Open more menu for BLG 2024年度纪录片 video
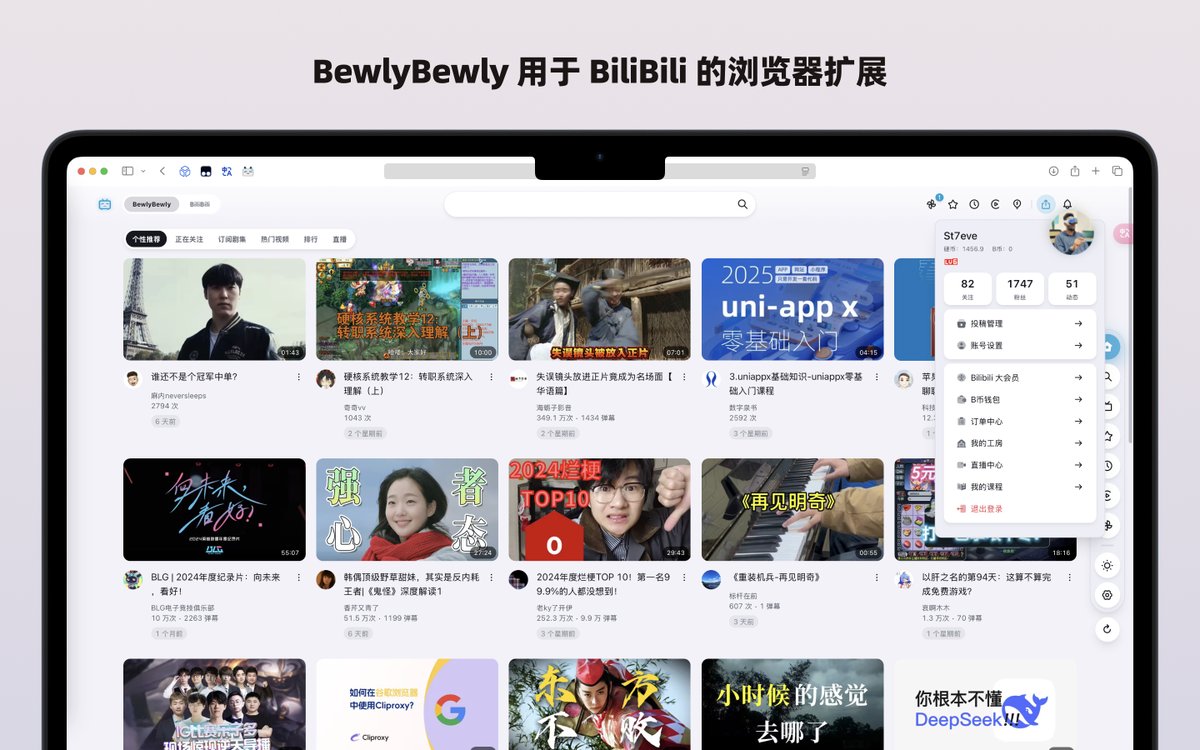Screen dimensions: 1200x750 point(298,577)
